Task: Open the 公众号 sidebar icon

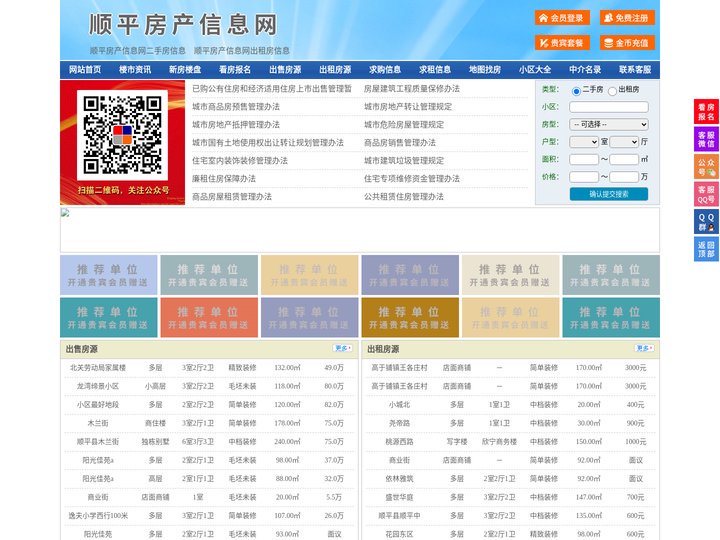Action: [706, 167]
